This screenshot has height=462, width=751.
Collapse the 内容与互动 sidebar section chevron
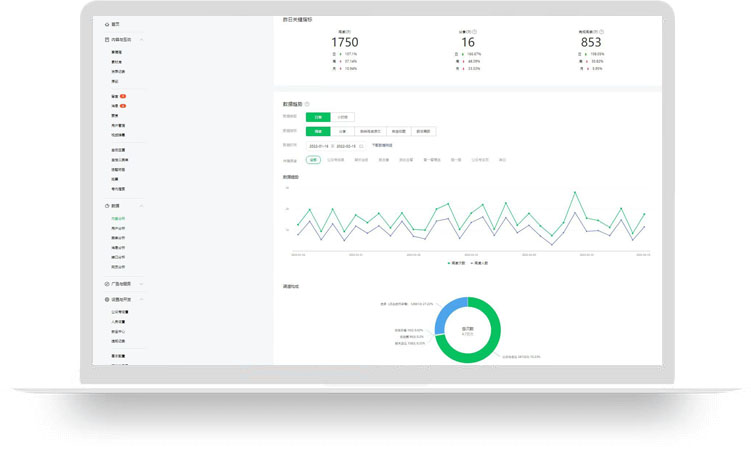coord(142,40)
